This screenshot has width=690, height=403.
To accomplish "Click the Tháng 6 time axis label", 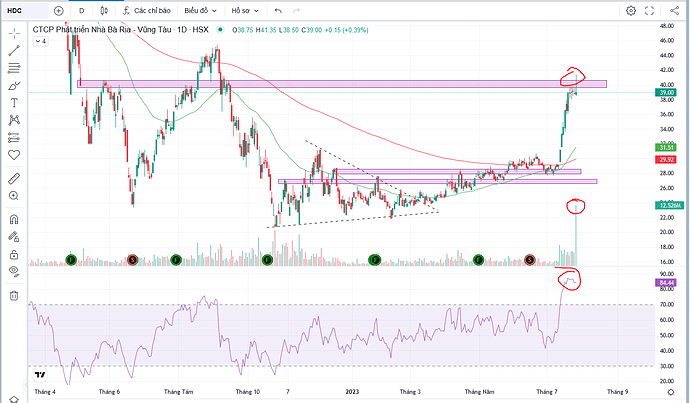I will coord(109,392).
